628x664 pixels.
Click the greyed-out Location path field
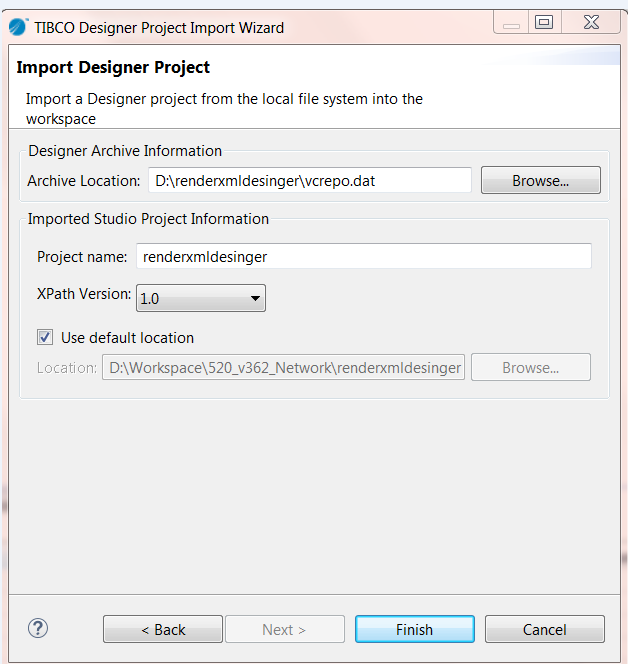pyautogui.click(x=283, y=368)
